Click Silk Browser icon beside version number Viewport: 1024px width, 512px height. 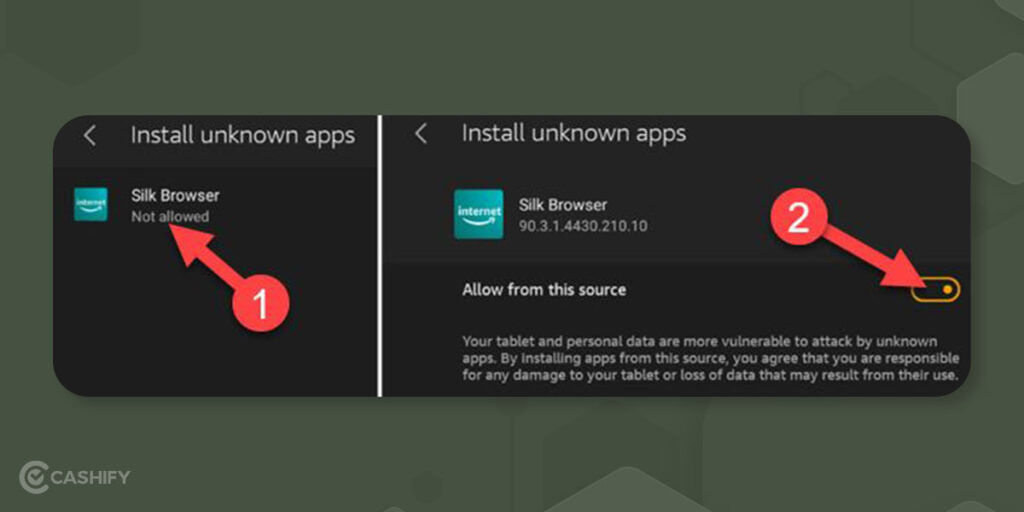[x=479, y=214]
